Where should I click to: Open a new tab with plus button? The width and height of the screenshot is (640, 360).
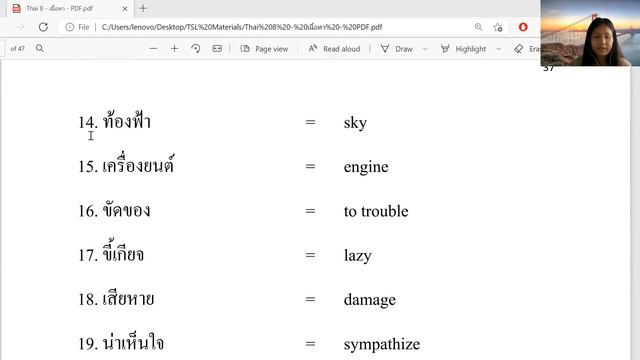coord(143,8)
